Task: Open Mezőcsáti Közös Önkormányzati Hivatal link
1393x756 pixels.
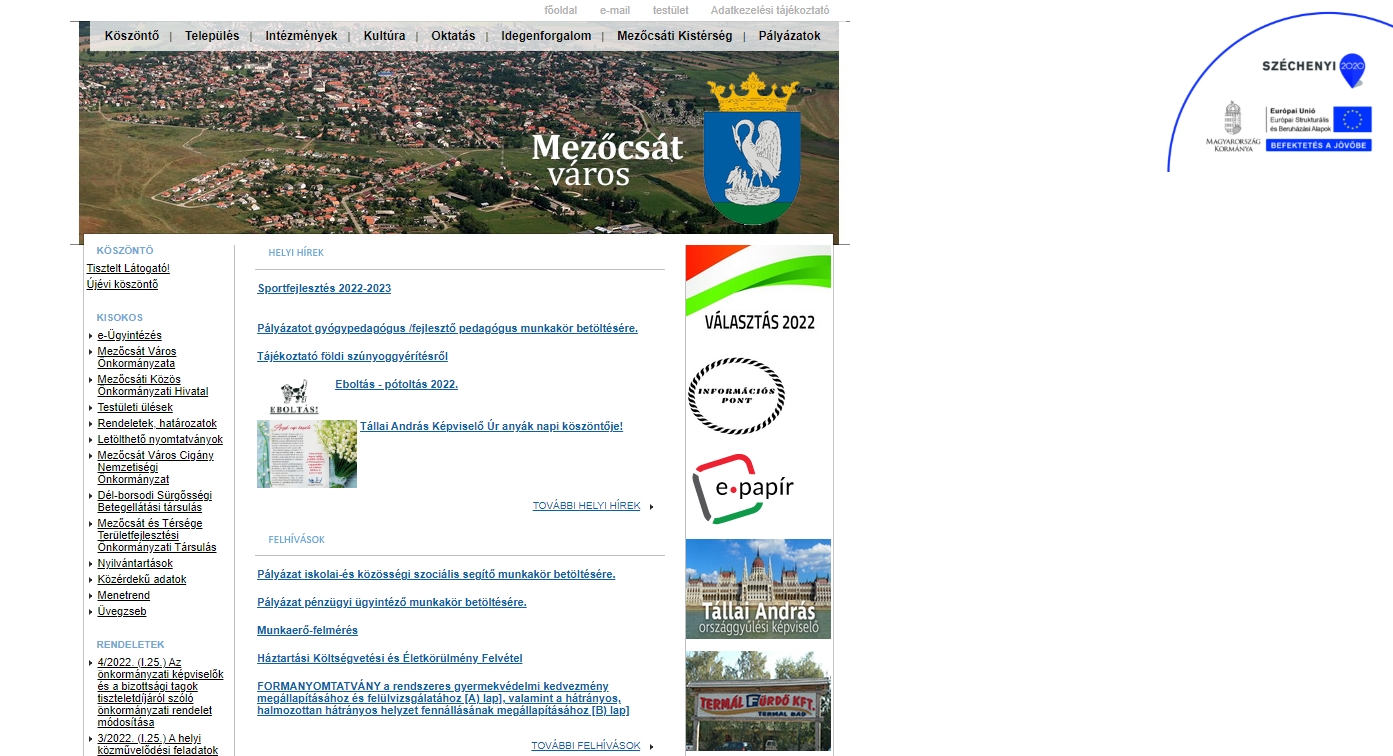Action: pos(153,386)
